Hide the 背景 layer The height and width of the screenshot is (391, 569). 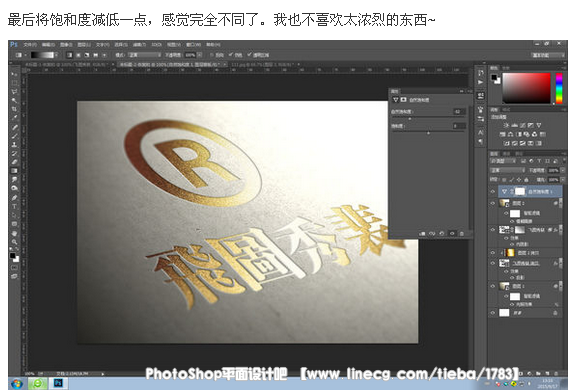pos(493,313)
